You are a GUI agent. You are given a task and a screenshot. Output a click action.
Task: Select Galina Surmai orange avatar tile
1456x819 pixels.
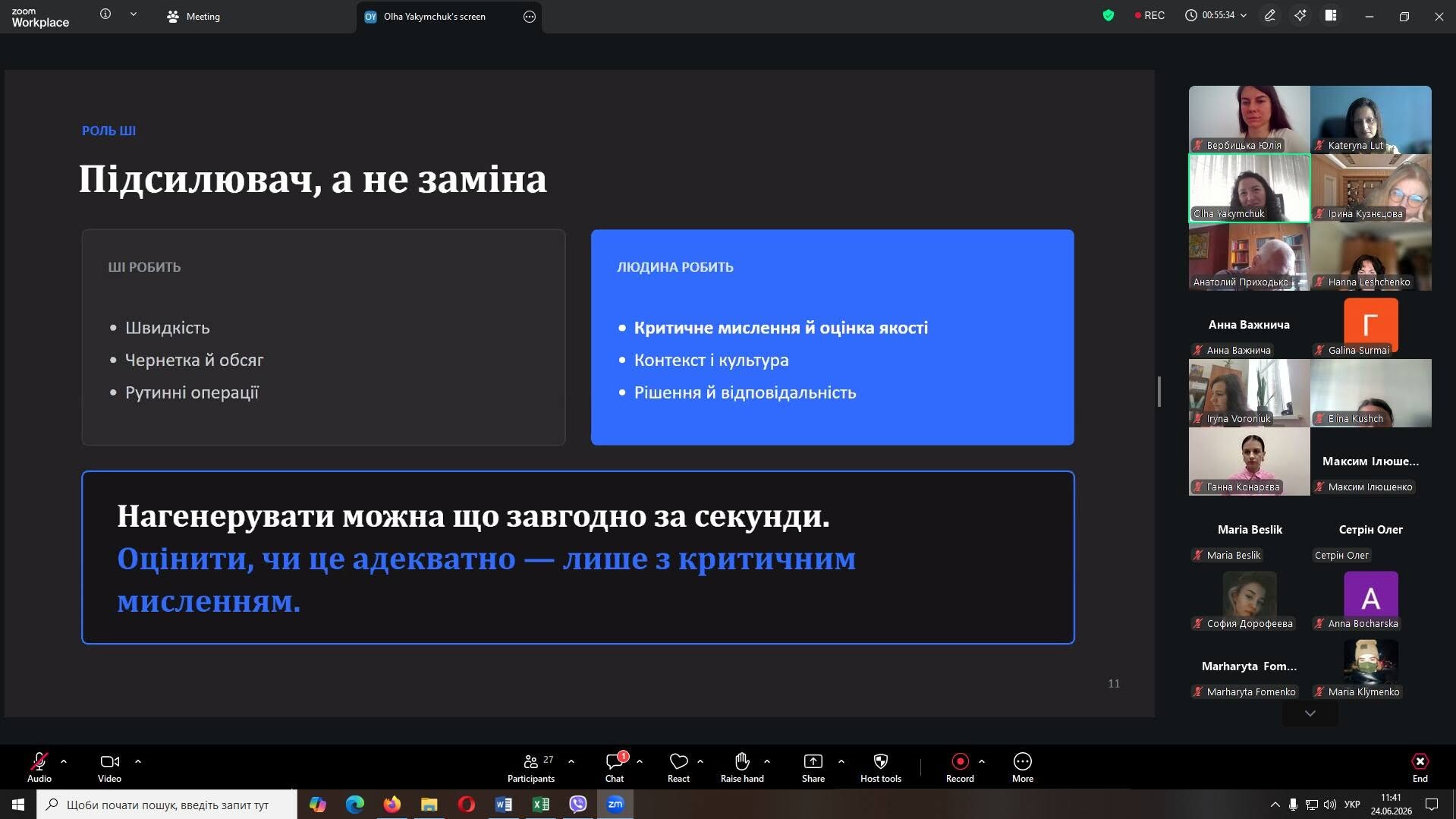click(1370, 325)
